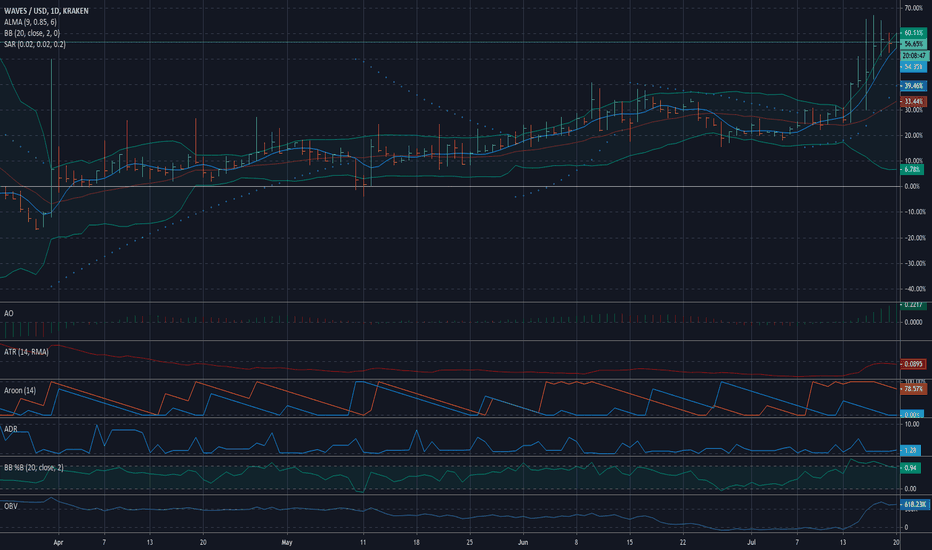
Task: Click the 0.0895 ATR value tag
Action: pyautogui.click(x=914, y=364)
